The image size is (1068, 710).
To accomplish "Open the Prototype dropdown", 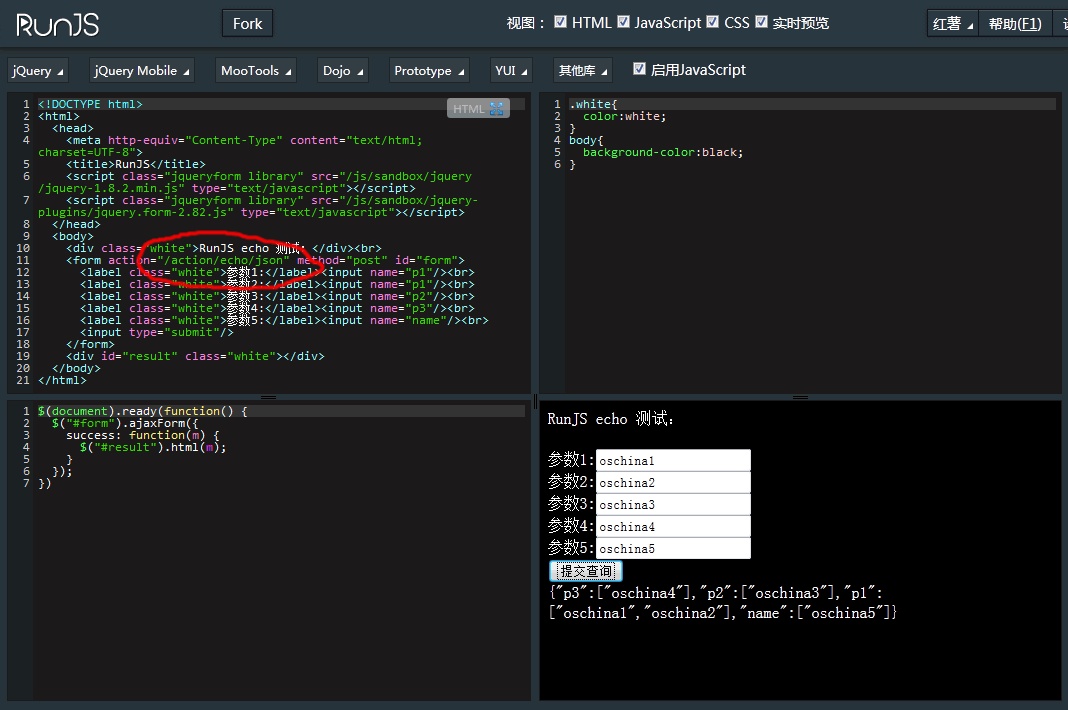I will click(x=429, y=70).
